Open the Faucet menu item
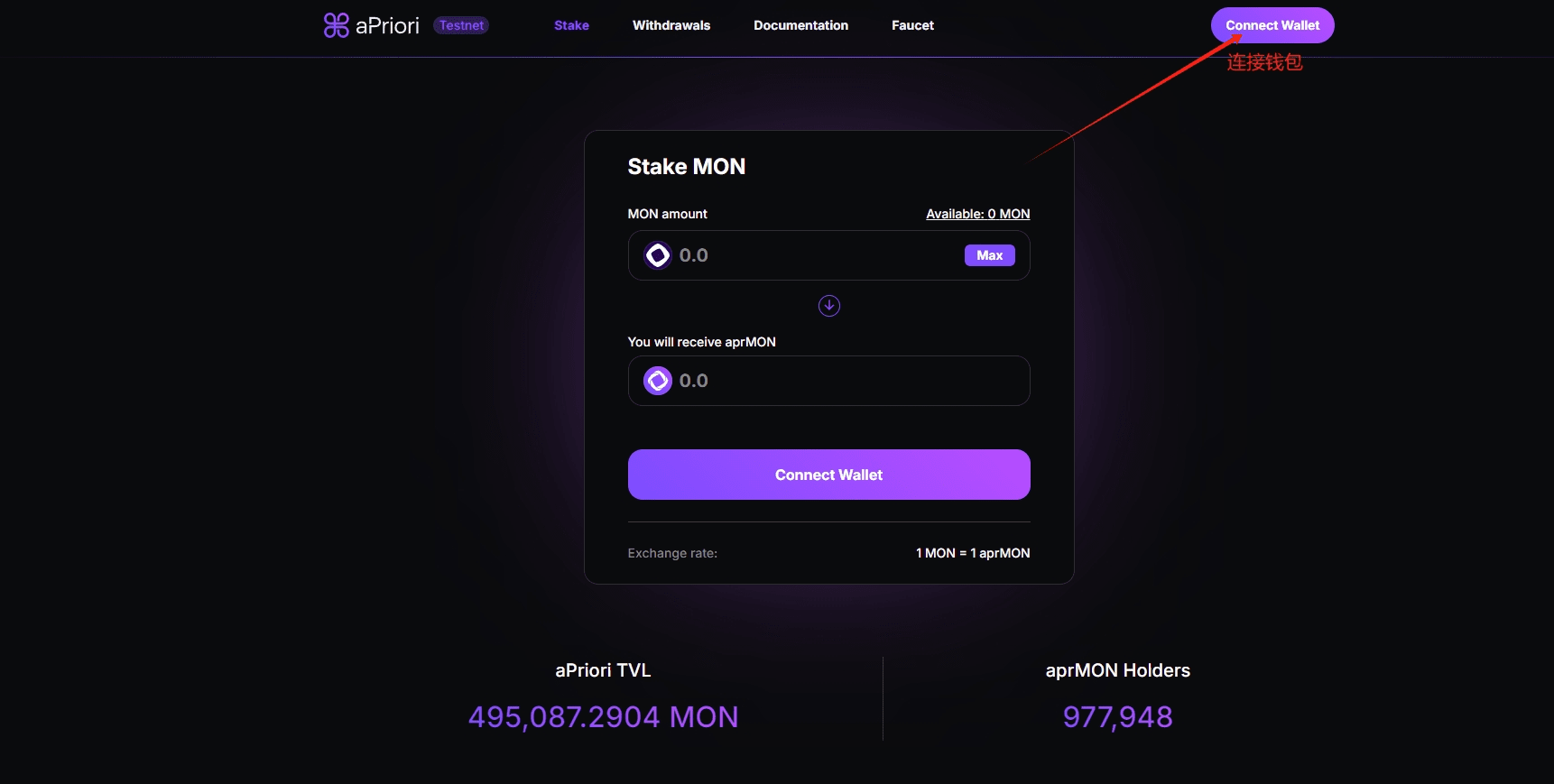Viewport: 1554px width, 784px height. [912, 25]
